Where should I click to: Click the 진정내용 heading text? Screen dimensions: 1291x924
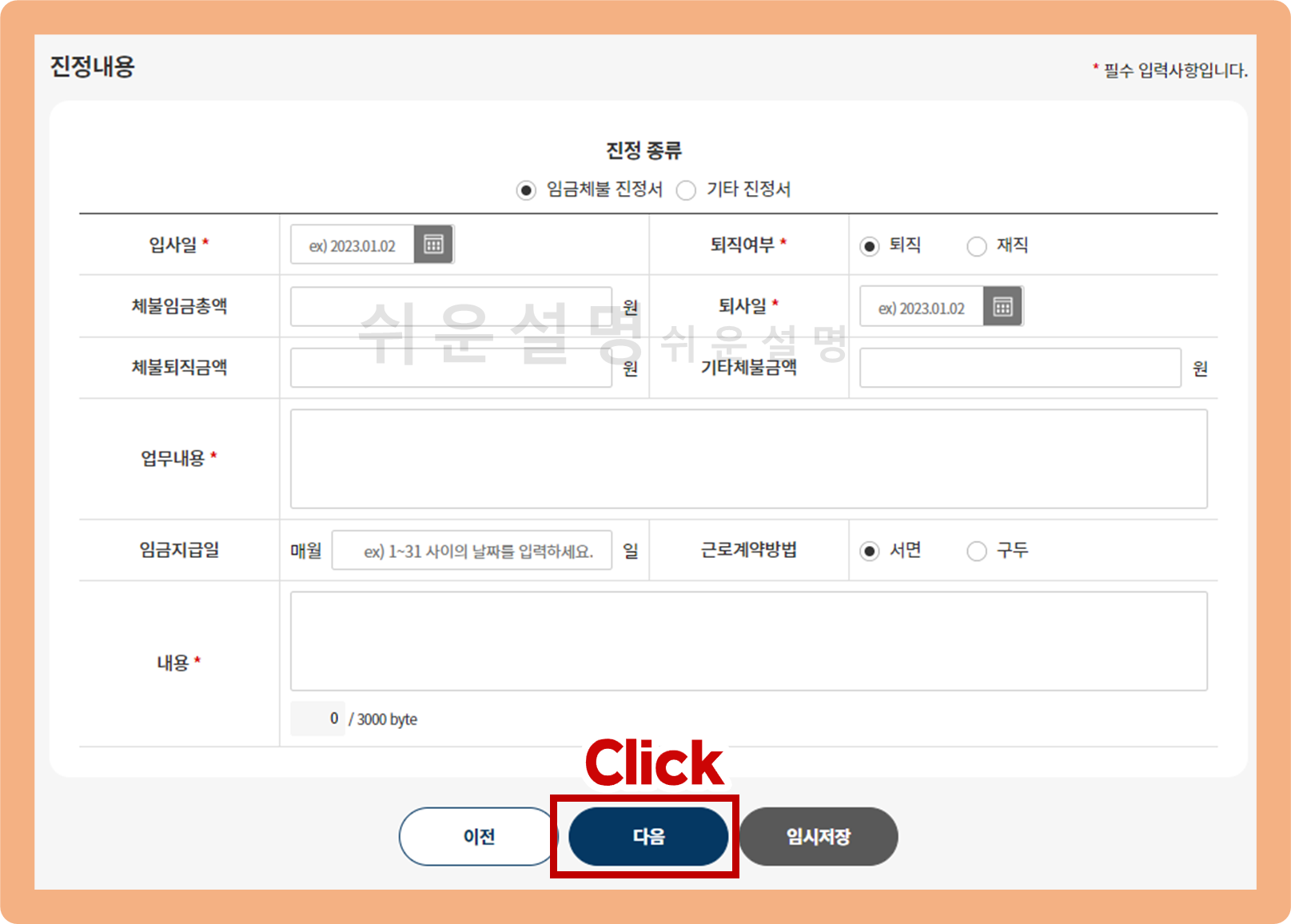93,66
